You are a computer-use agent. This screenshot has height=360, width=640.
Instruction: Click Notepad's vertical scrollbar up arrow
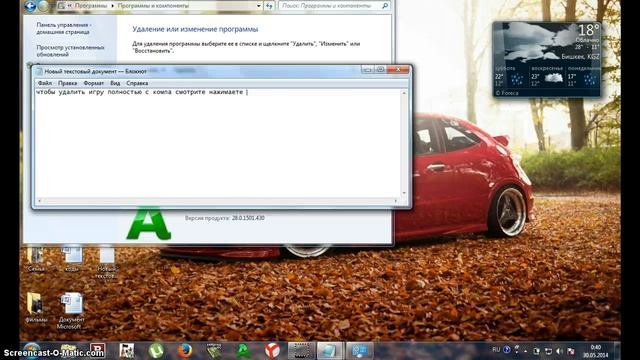[404, 93]
